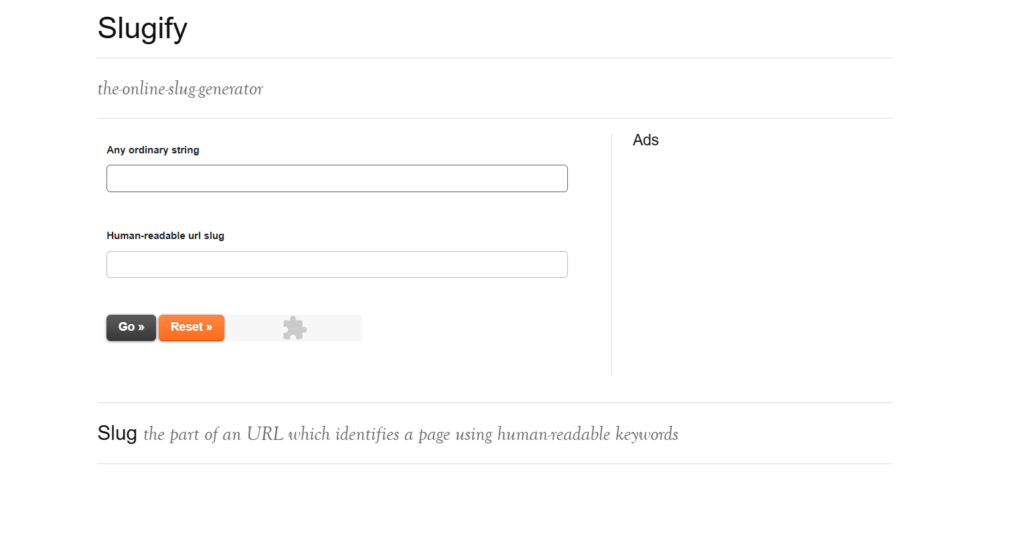Click the "Any ordinary string" label

click(153, 150)
